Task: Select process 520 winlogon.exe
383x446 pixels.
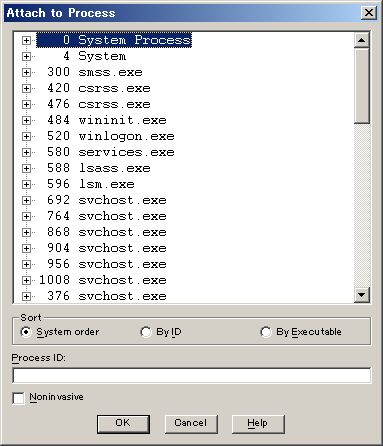Action: coord(105,136)
